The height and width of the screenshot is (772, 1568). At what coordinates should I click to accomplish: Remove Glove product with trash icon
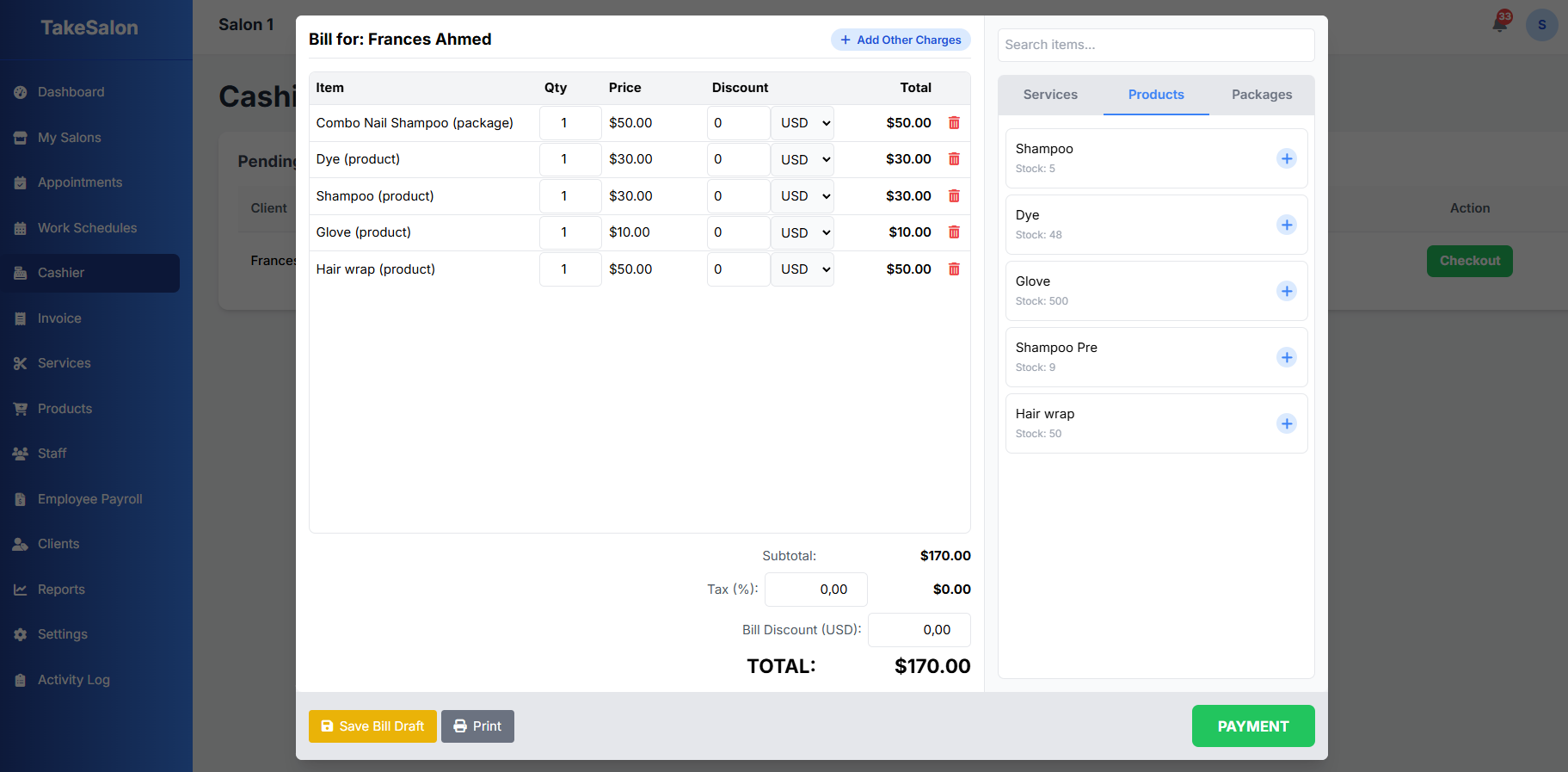(954, 232)
